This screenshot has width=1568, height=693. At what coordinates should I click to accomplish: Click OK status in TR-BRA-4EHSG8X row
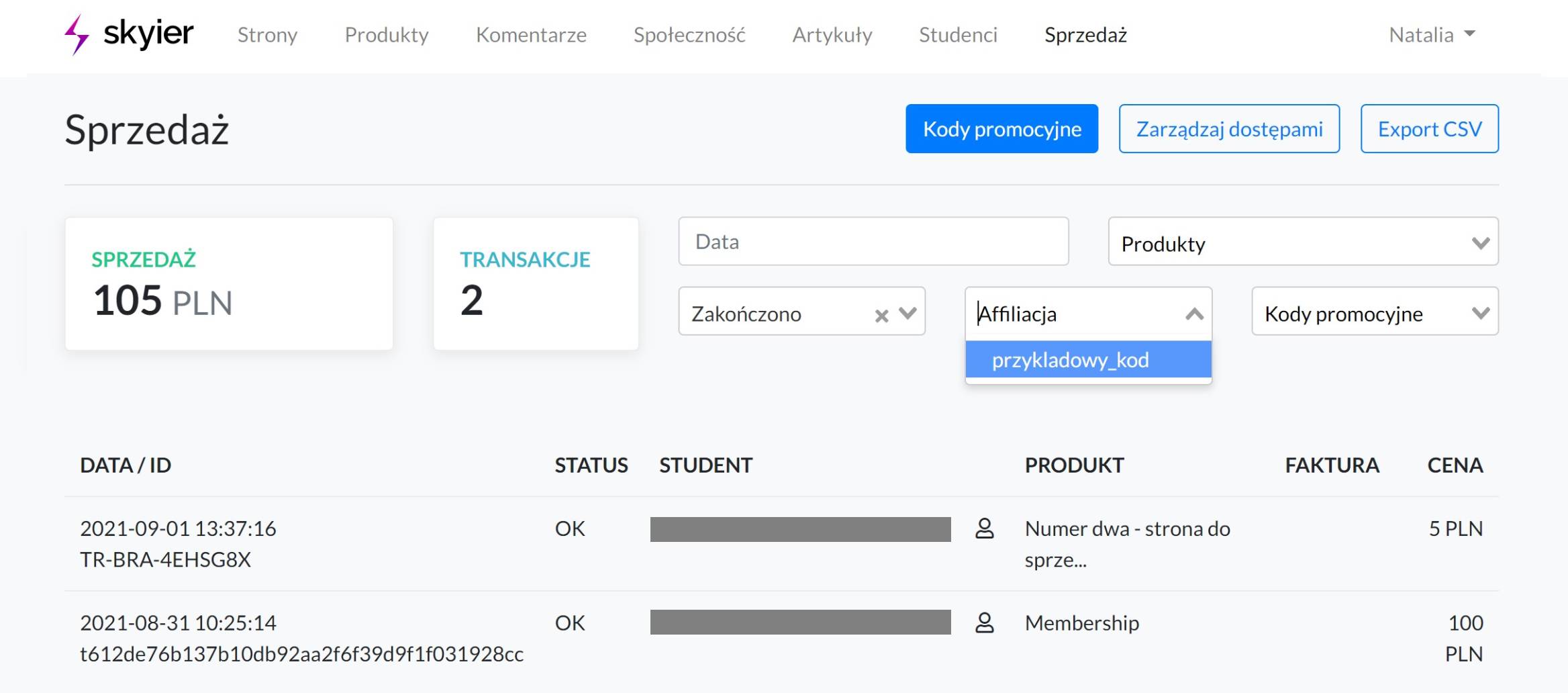570,528
